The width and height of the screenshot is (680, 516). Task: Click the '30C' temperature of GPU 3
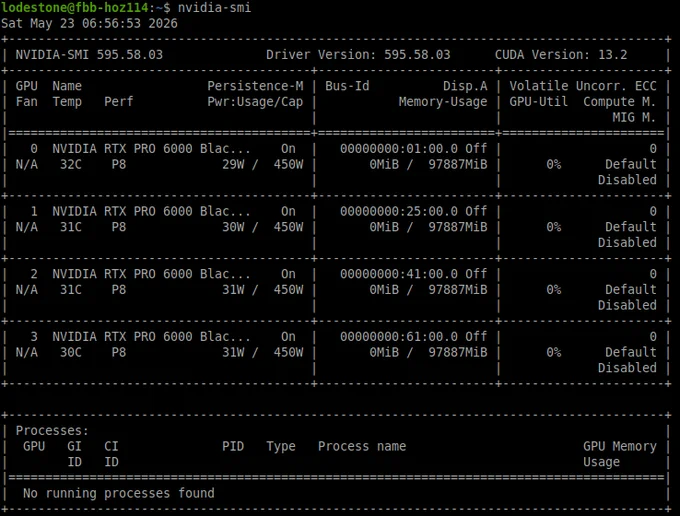71,352
